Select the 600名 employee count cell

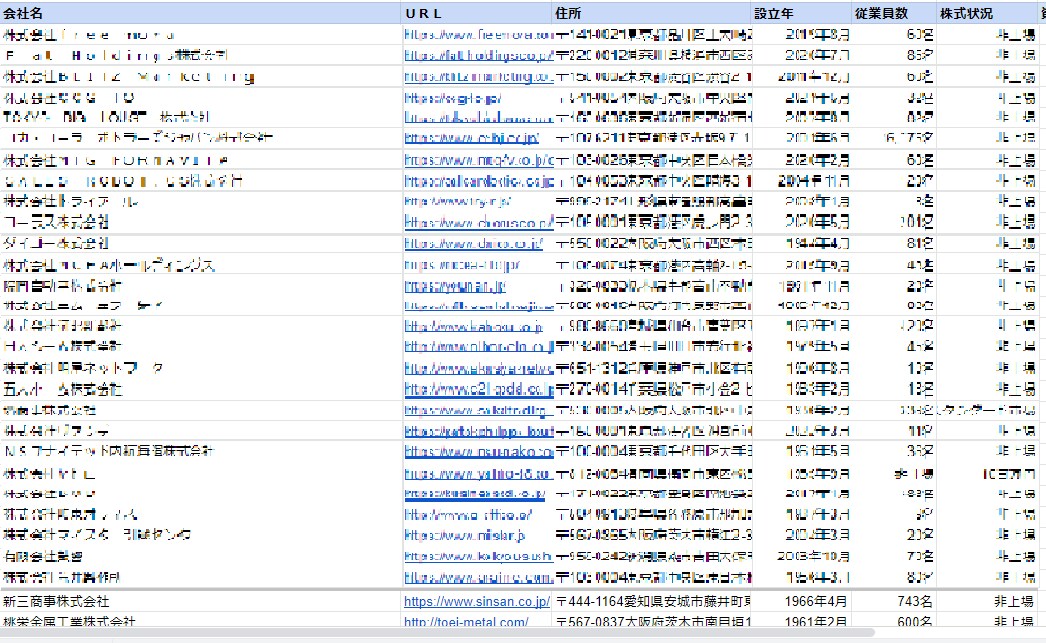click(894, 621)
